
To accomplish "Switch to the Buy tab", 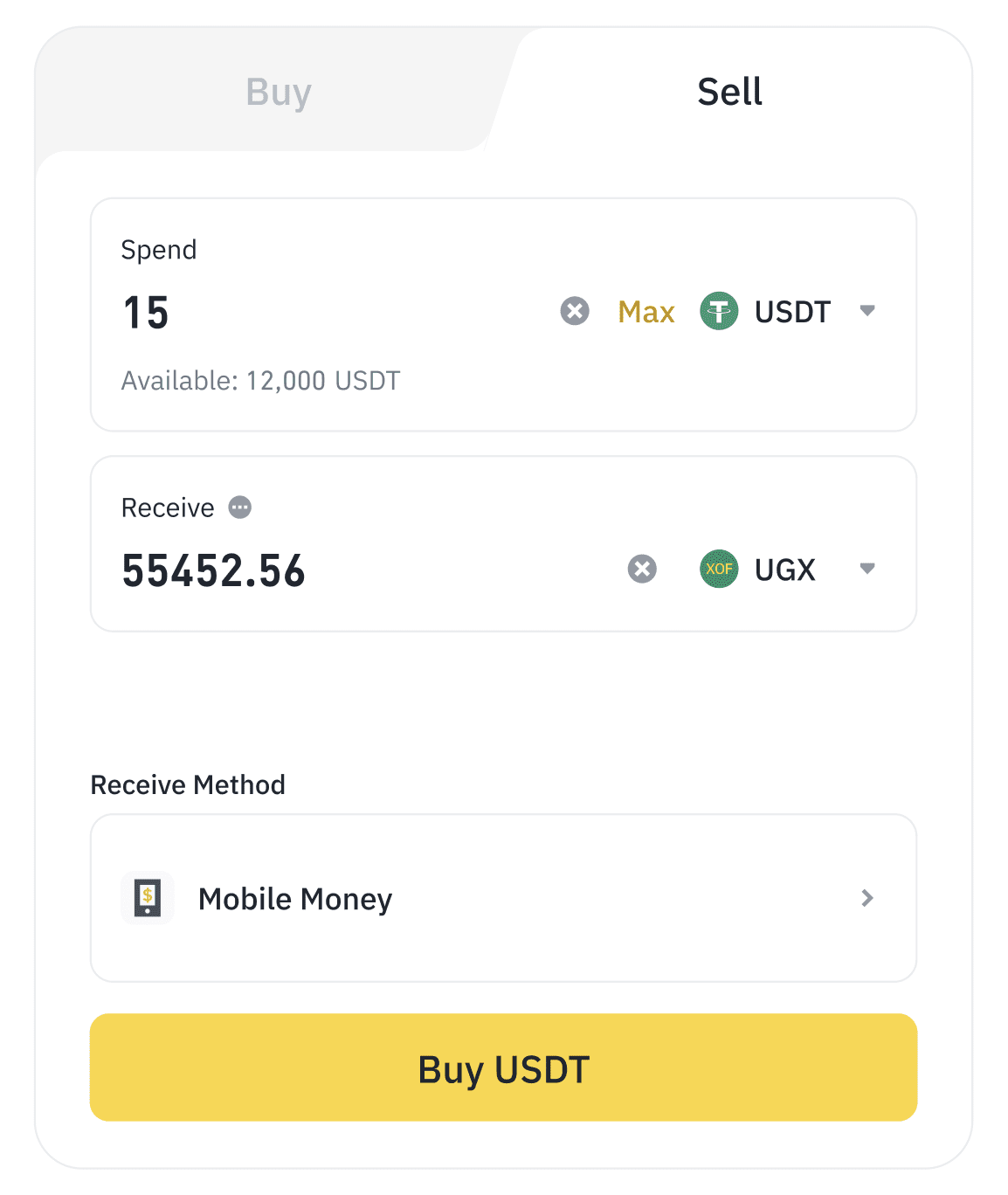I will click(x=279, y=93).
